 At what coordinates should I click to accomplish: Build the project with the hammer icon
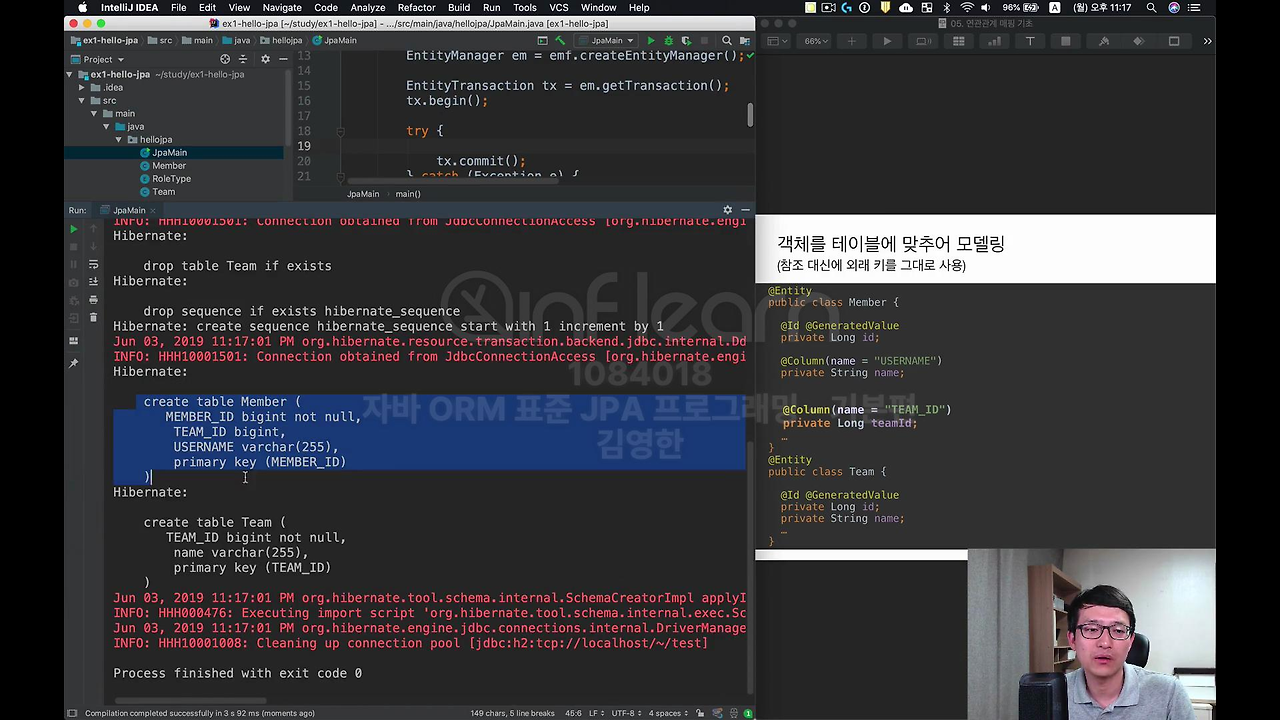click(x=560, y=41)
